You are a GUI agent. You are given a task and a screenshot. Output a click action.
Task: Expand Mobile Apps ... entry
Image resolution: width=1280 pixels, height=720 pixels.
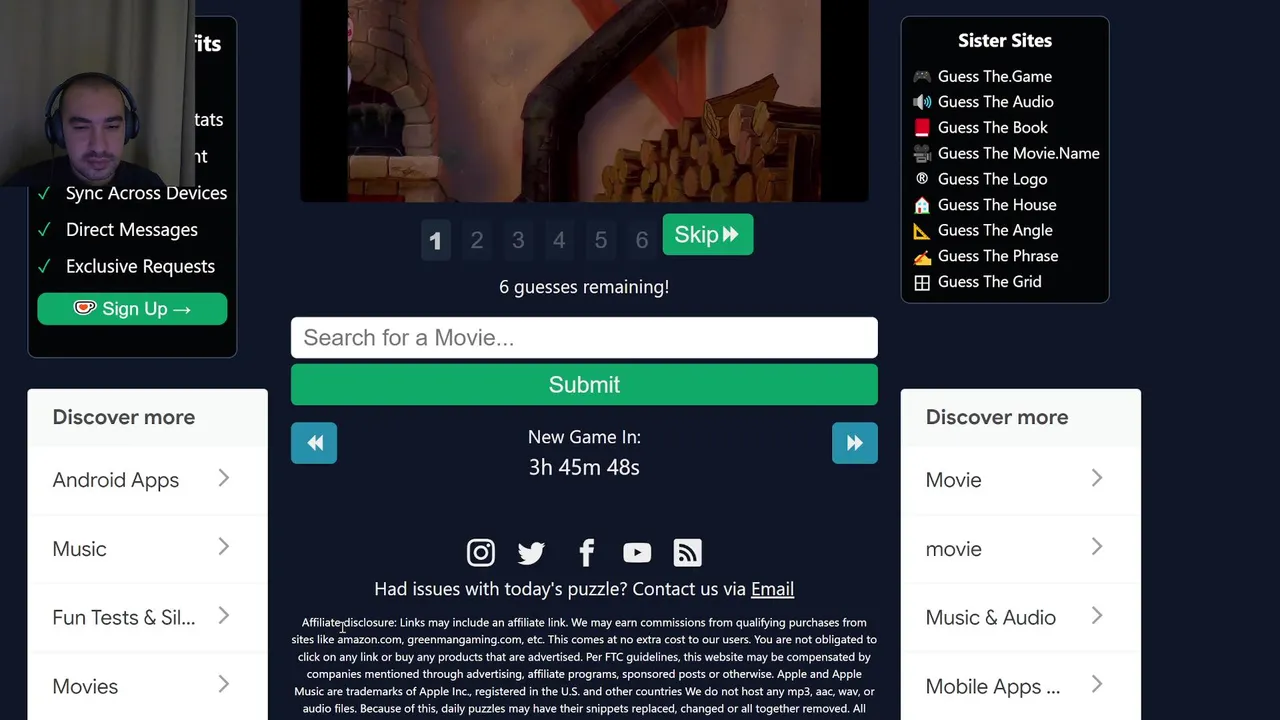1021,687
